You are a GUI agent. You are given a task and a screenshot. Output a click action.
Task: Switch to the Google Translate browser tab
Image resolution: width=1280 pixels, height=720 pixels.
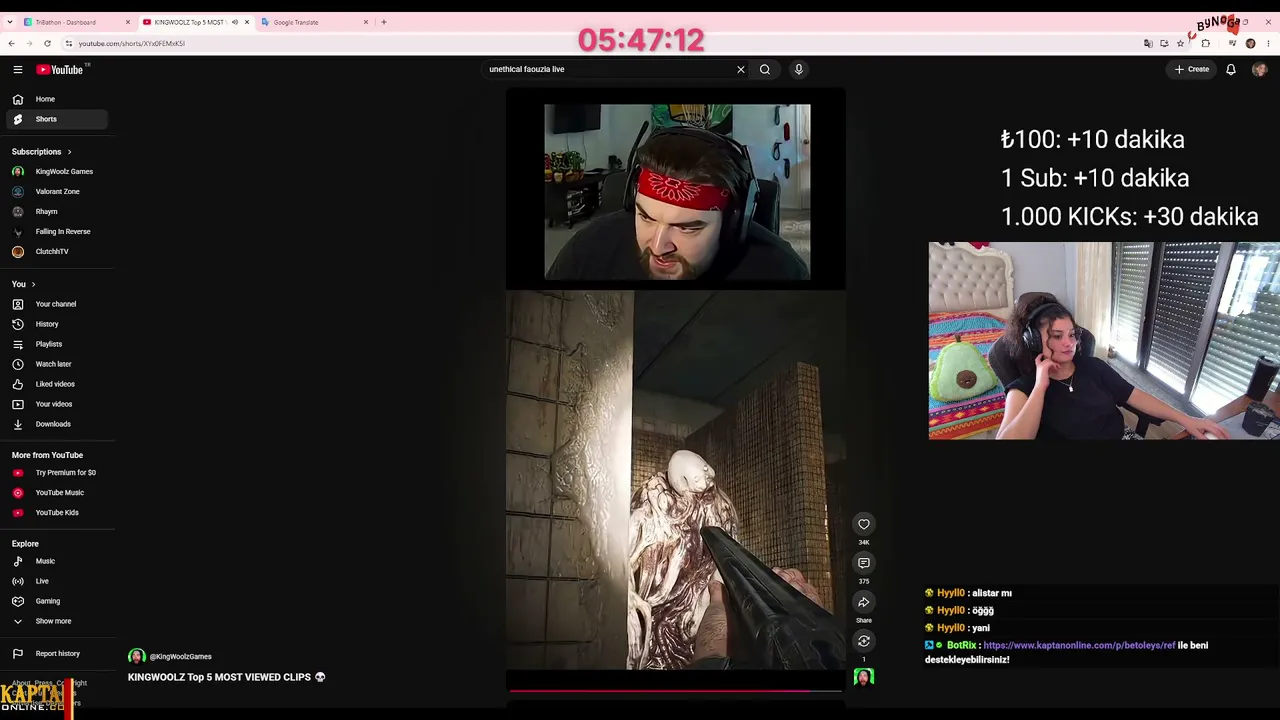click(x=313, y=22)
